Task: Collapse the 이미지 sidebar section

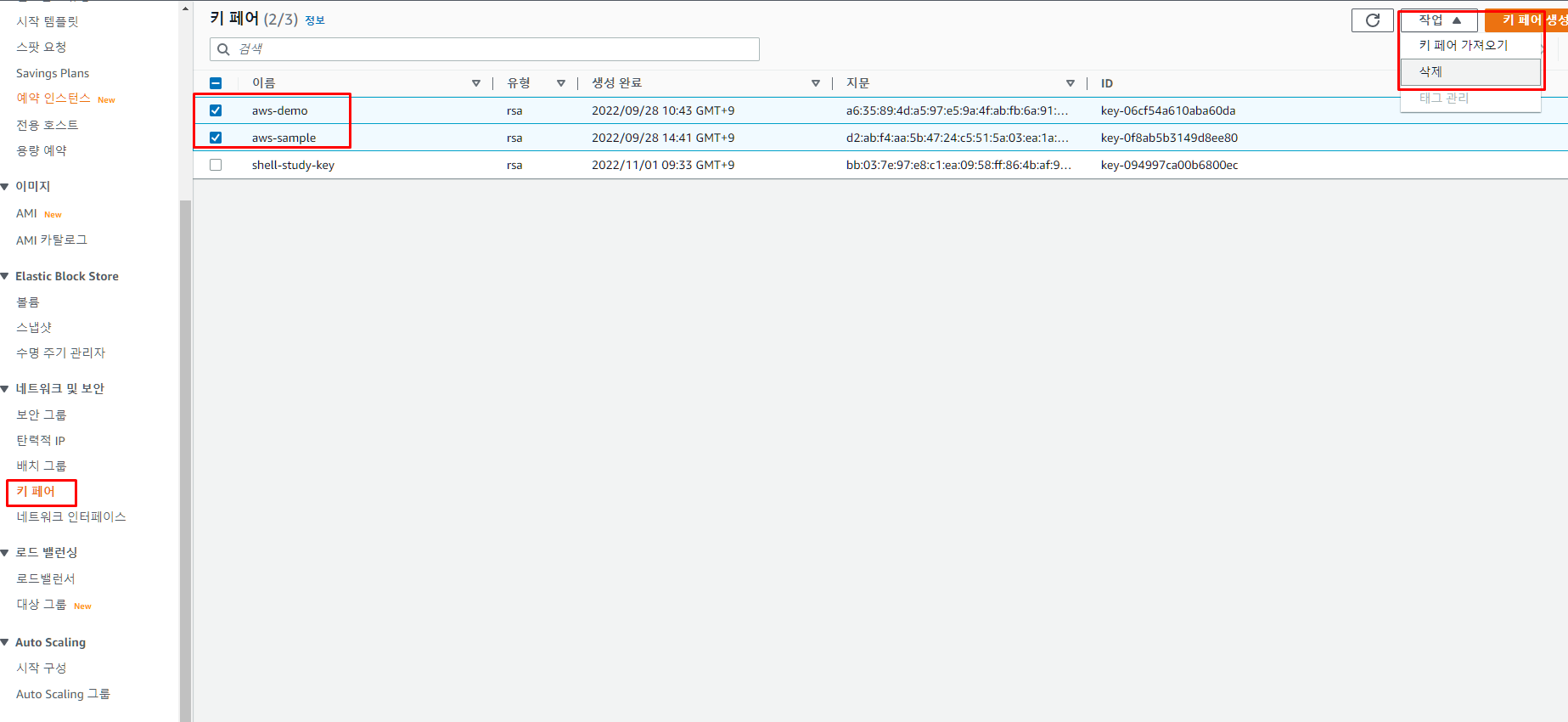Action: tap(5, 187)
